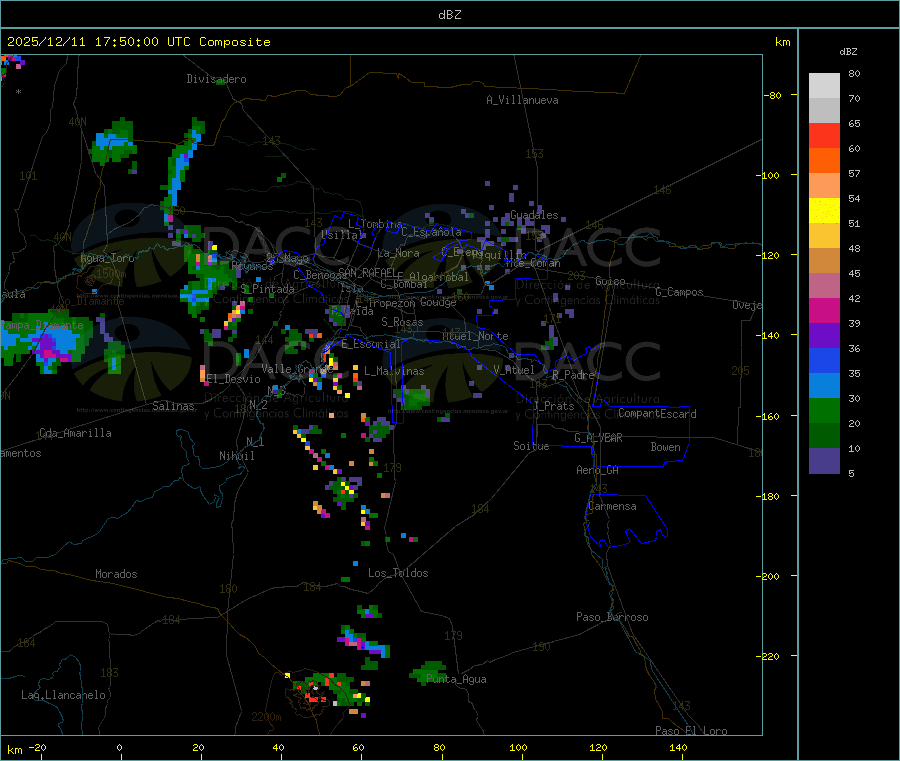Viewport: 900px width, 761px height.
Task: Click the Soitue label
Action: click(531, 446)
